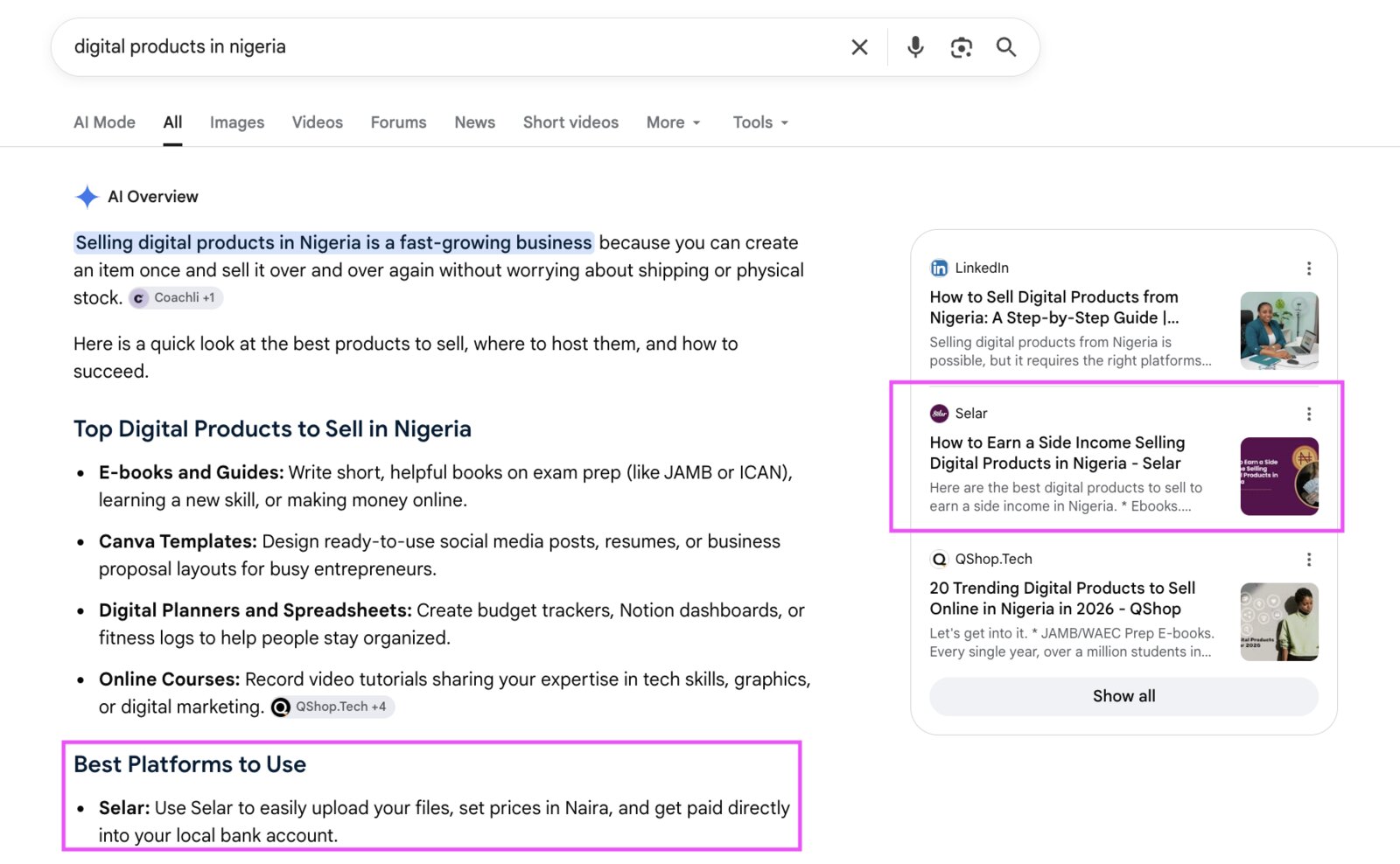Open the QShop.Tech favicon in source card

coord(939,559)
